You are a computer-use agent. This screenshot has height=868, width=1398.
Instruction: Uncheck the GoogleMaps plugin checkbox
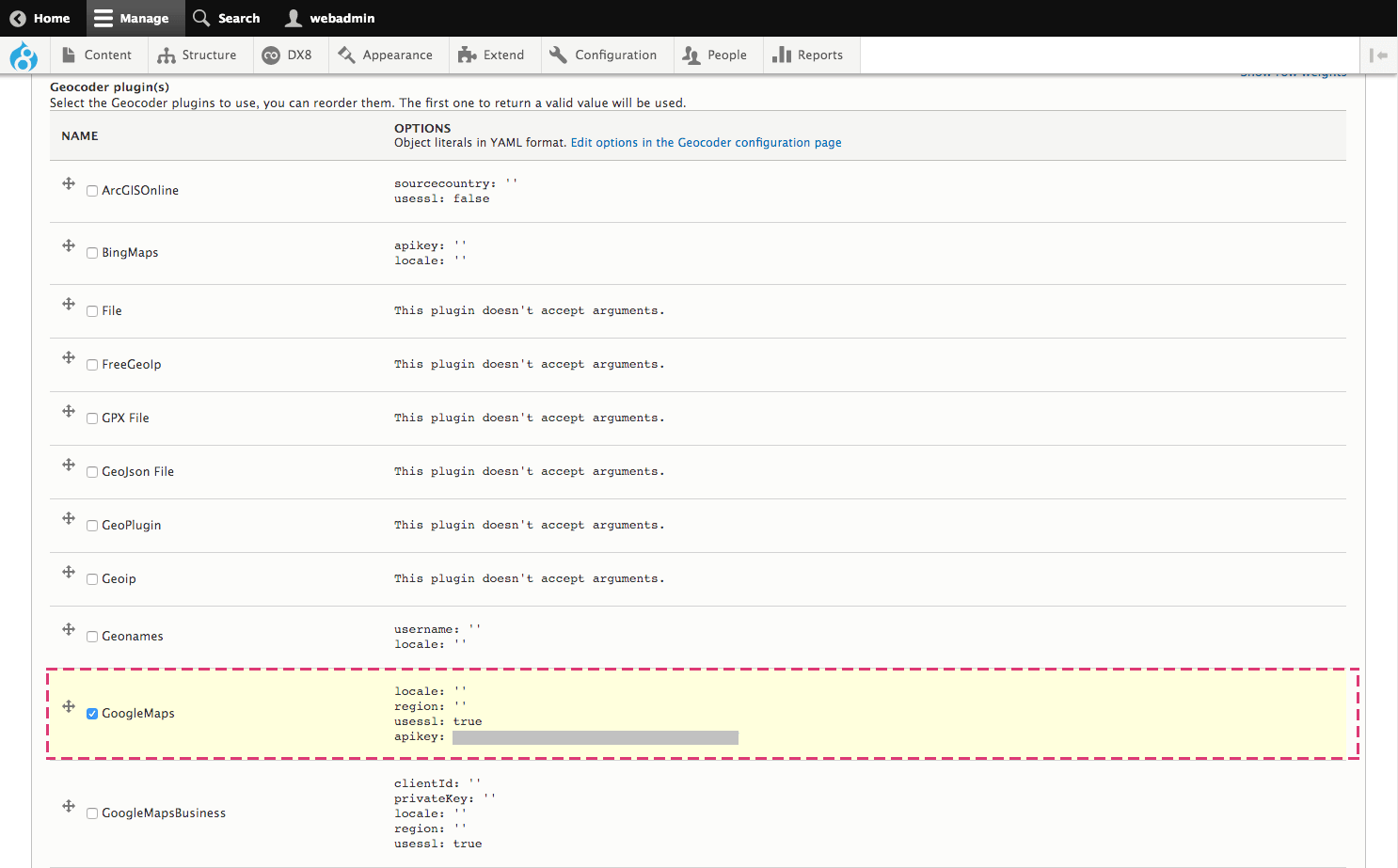pos(92,714)
